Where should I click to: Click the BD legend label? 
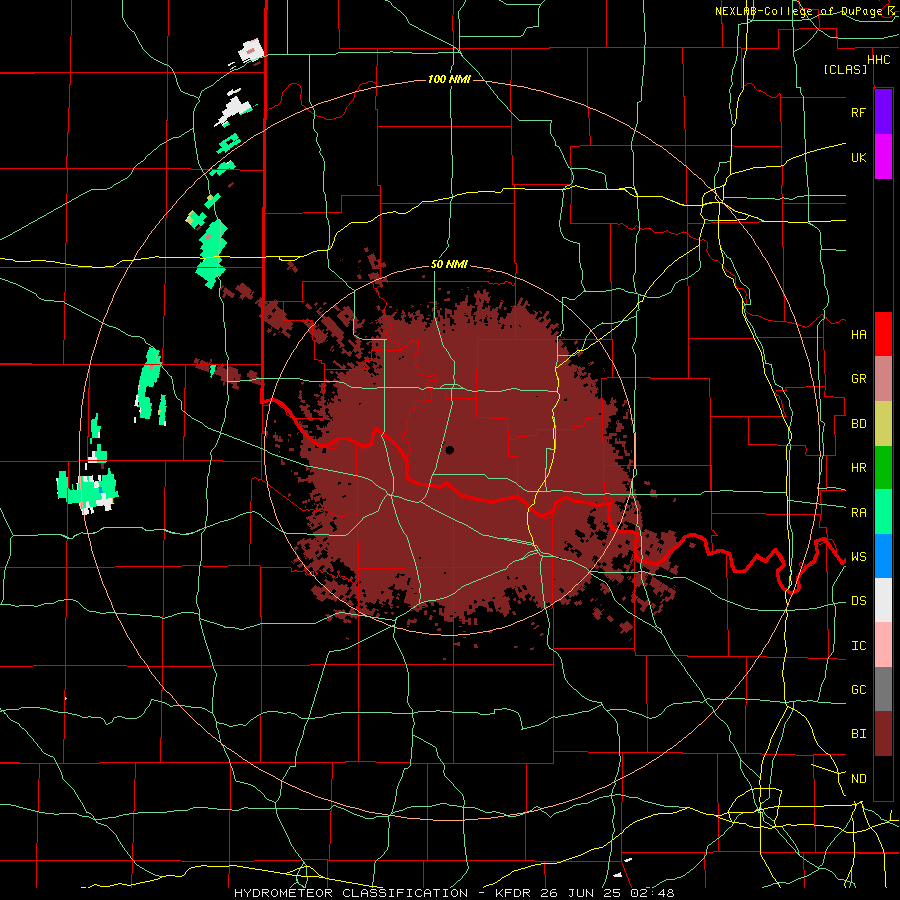point(858,424)
